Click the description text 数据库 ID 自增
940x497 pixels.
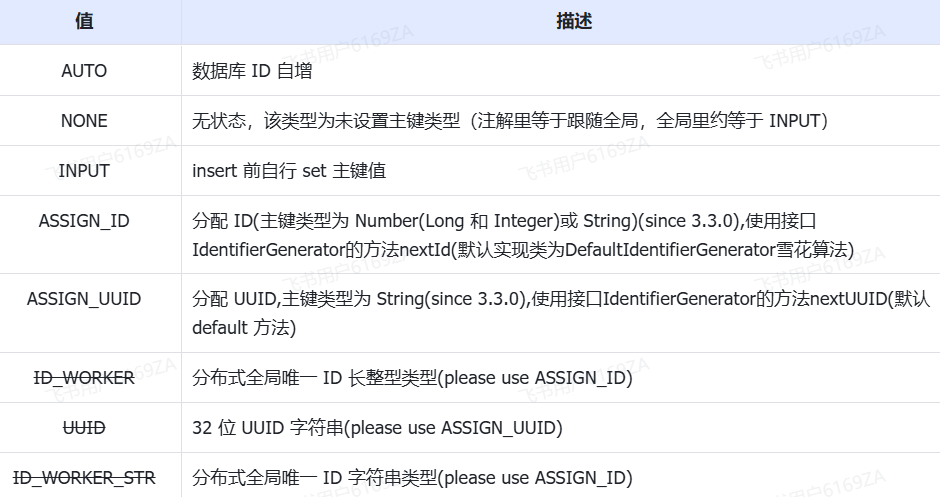254,71
